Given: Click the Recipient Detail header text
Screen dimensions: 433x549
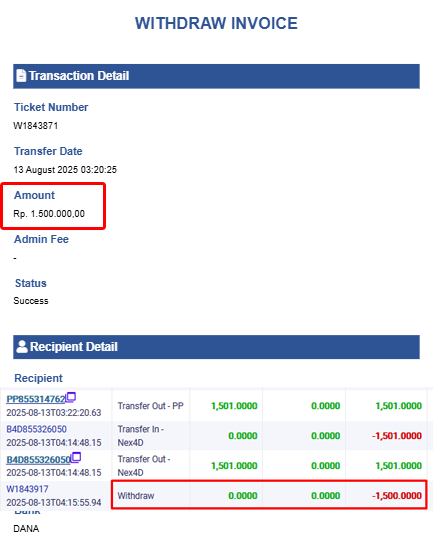Looking at the screenshot, I should click(x=74, y=347).
